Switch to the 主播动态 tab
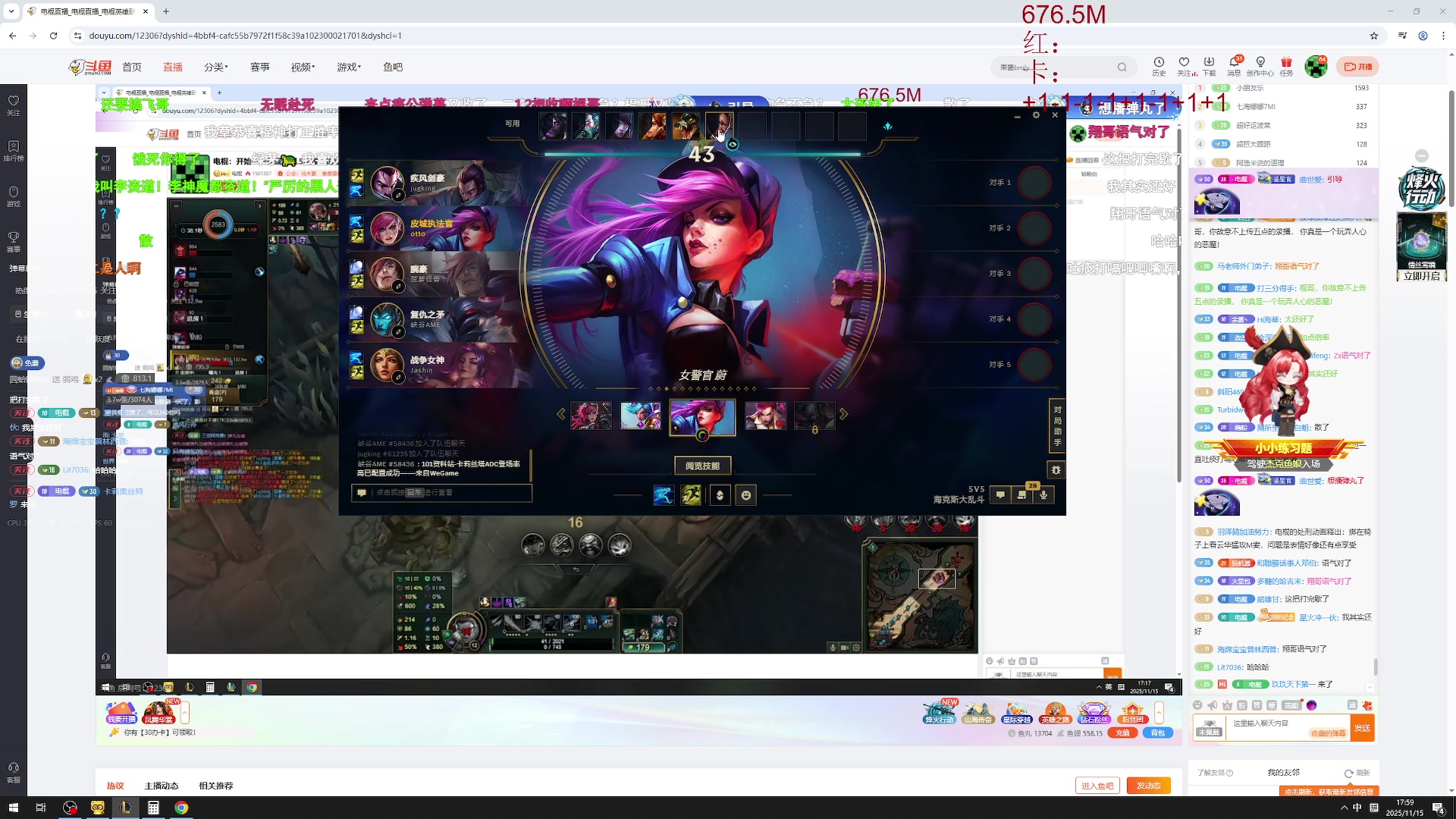 tap(162, 786)
